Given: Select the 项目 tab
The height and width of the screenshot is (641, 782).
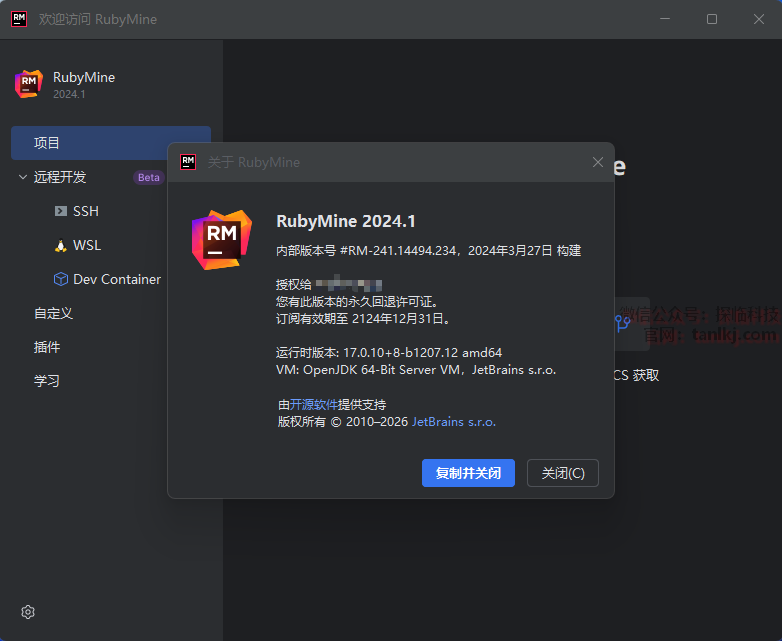Looking at the screenshot, I should 47,143.
